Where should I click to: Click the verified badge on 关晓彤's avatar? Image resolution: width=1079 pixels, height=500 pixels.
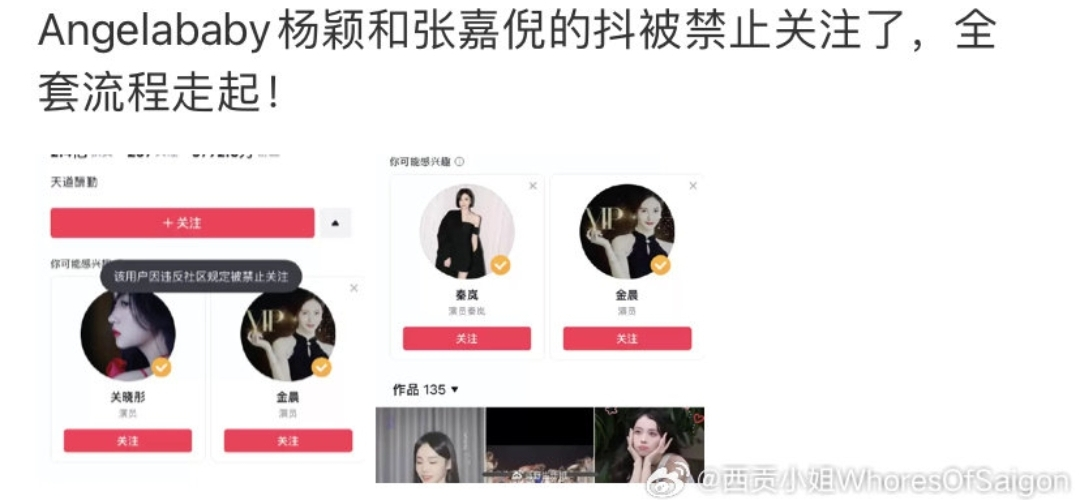(161, 367)
